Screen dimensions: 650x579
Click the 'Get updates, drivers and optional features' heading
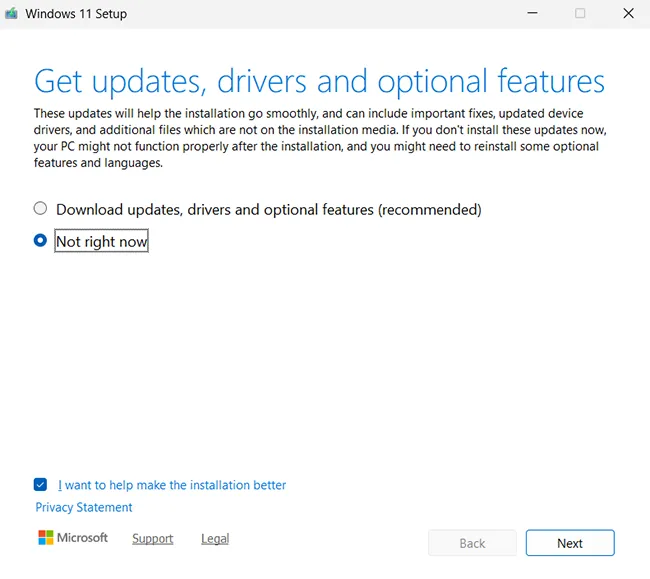319,81
